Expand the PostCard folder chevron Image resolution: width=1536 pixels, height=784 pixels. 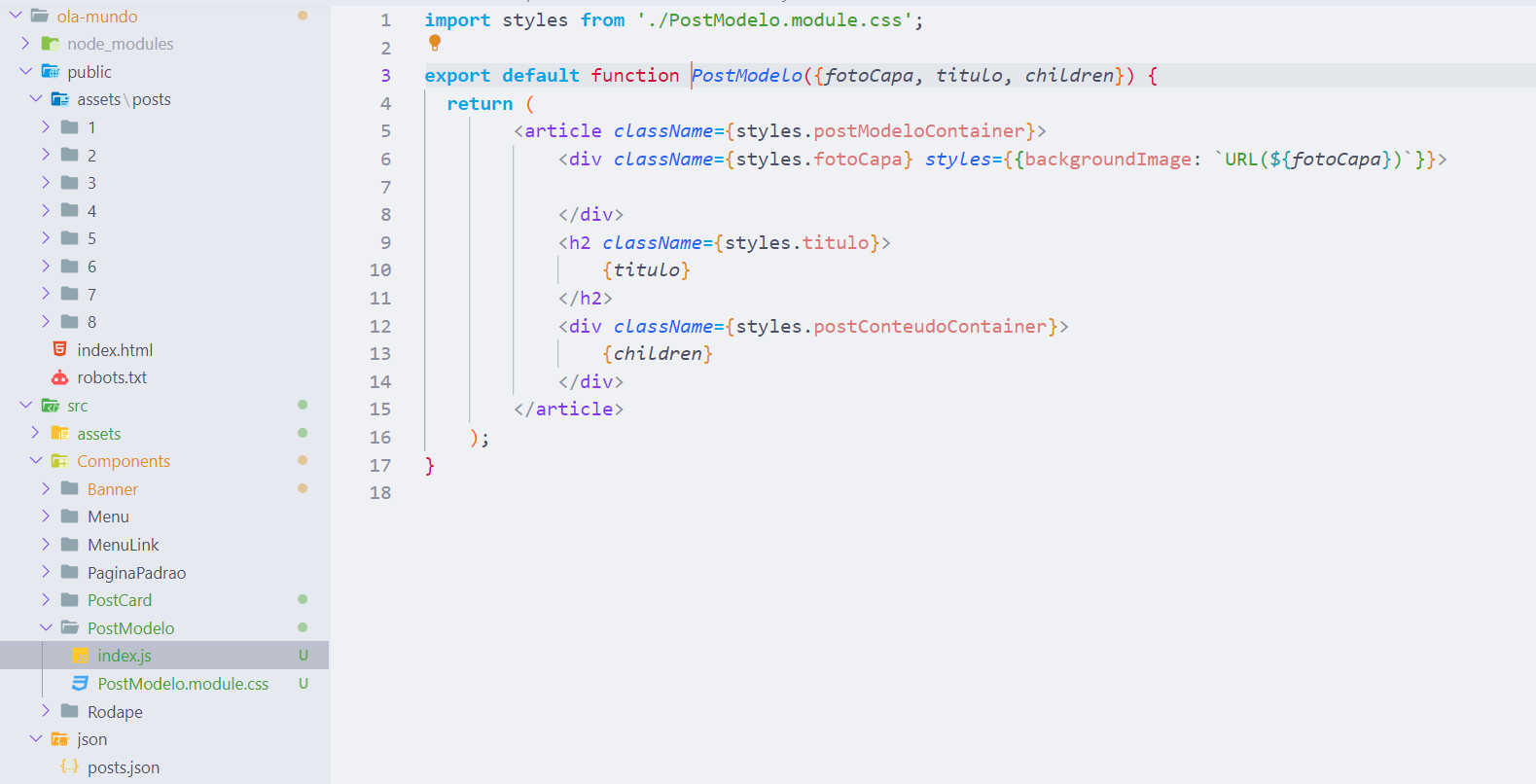[46, 599]
